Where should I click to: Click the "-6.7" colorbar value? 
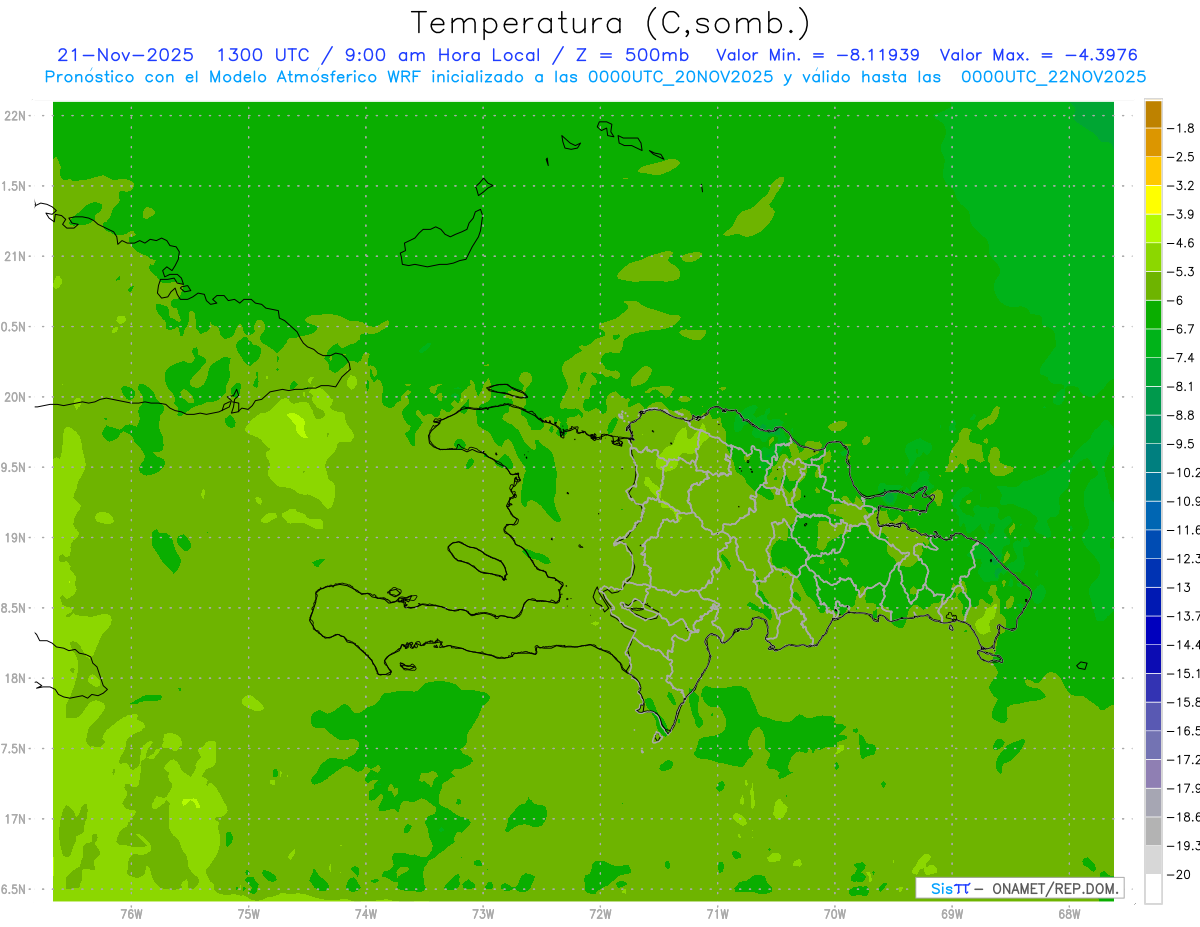point(1182,329)
